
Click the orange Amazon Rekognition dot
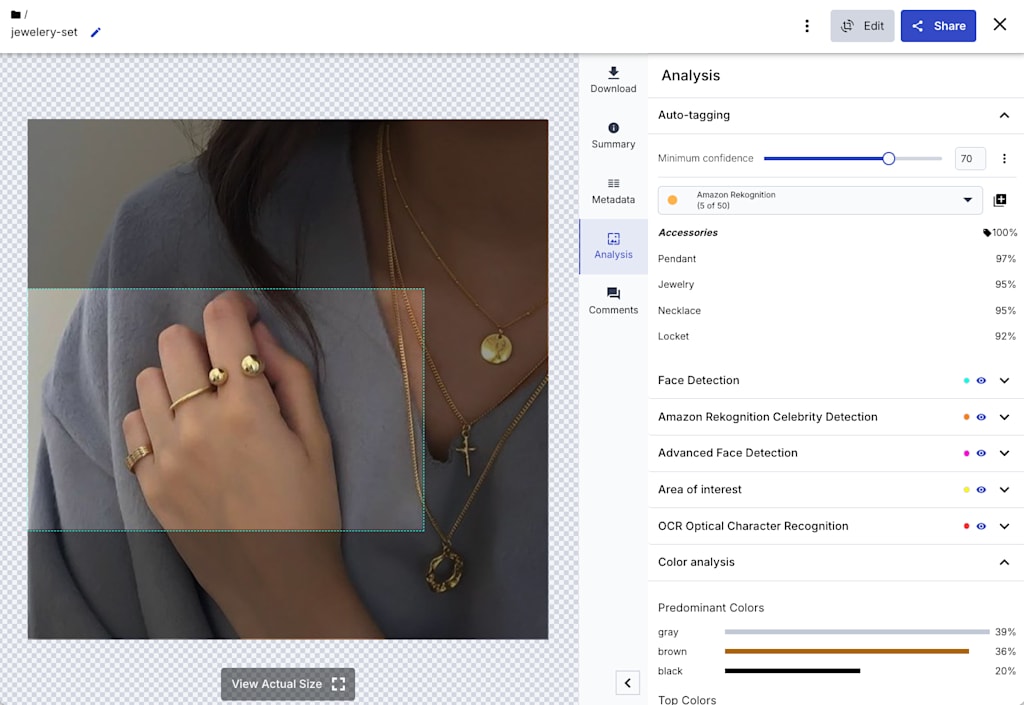click(672, 200)
